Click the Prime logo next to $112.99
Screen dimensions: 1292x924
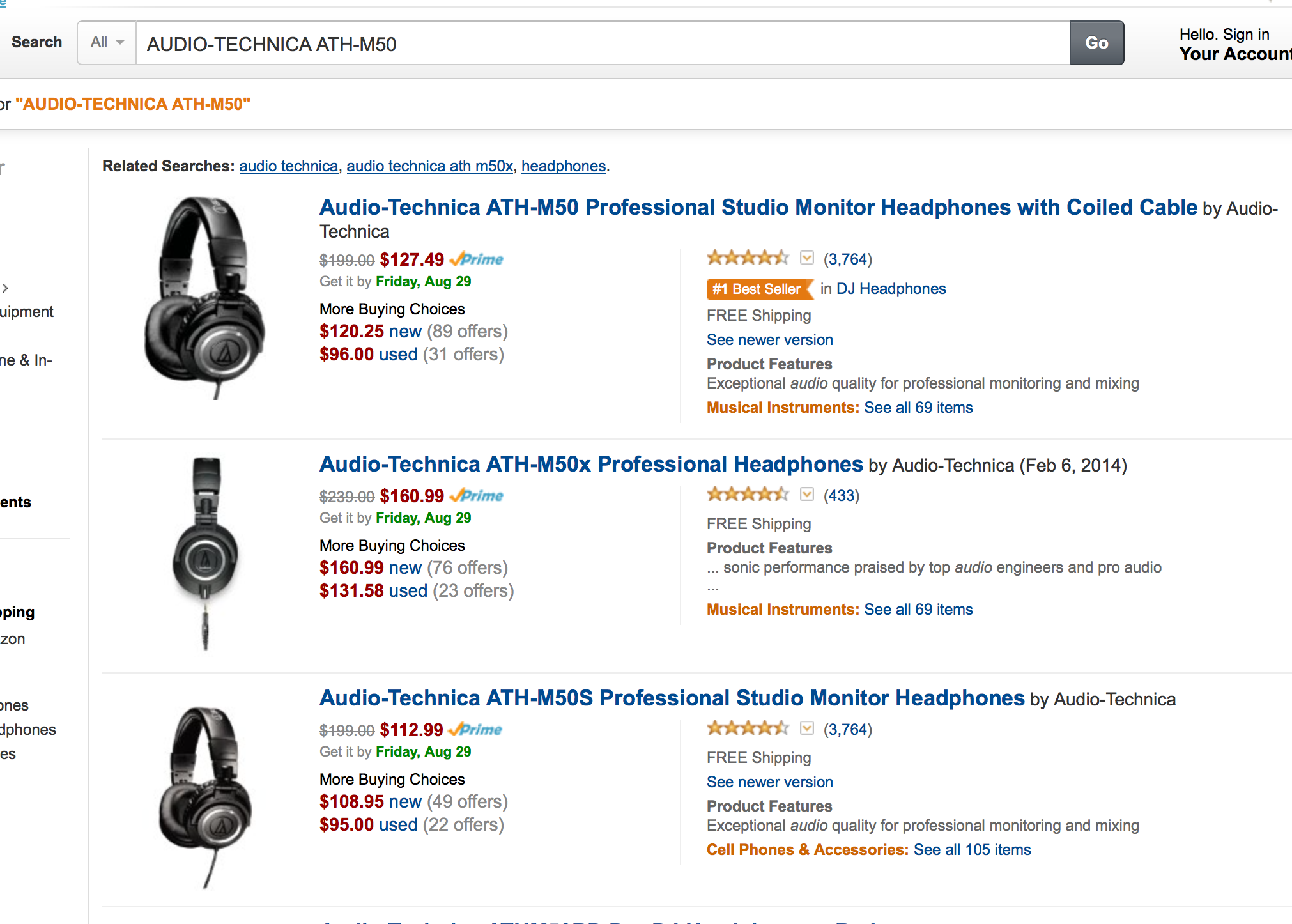(x=475, y=730)
